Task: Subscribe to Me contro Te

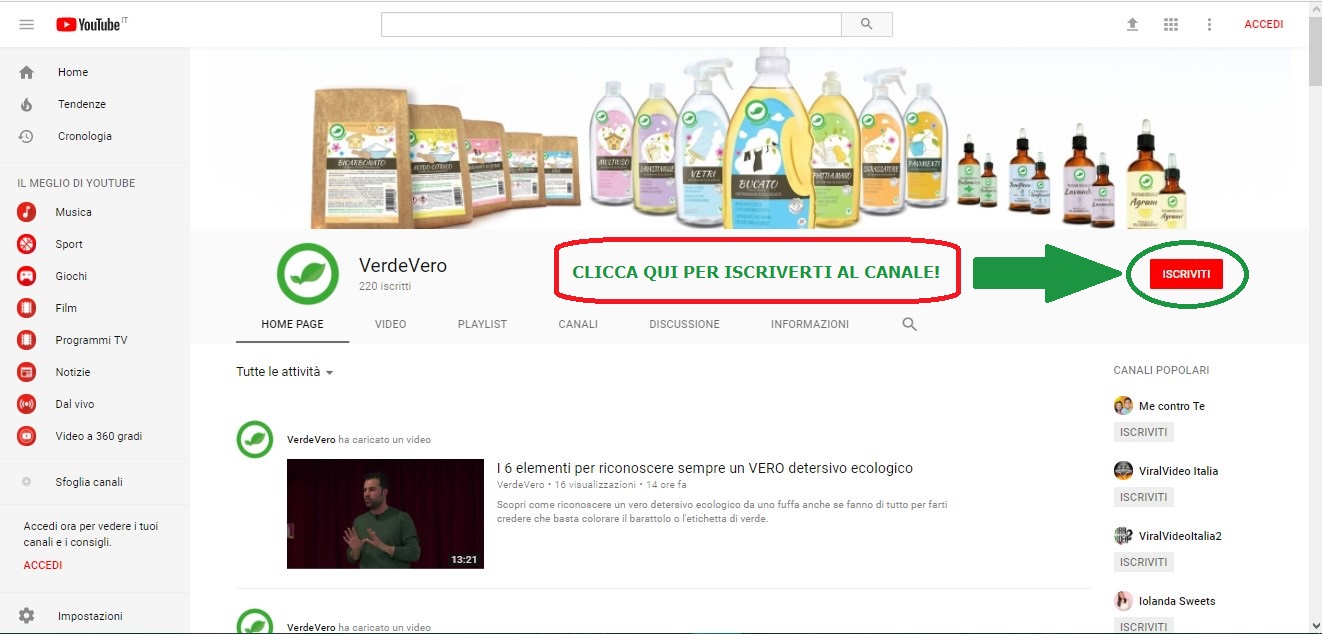Action: click(x=1143, y=432)
